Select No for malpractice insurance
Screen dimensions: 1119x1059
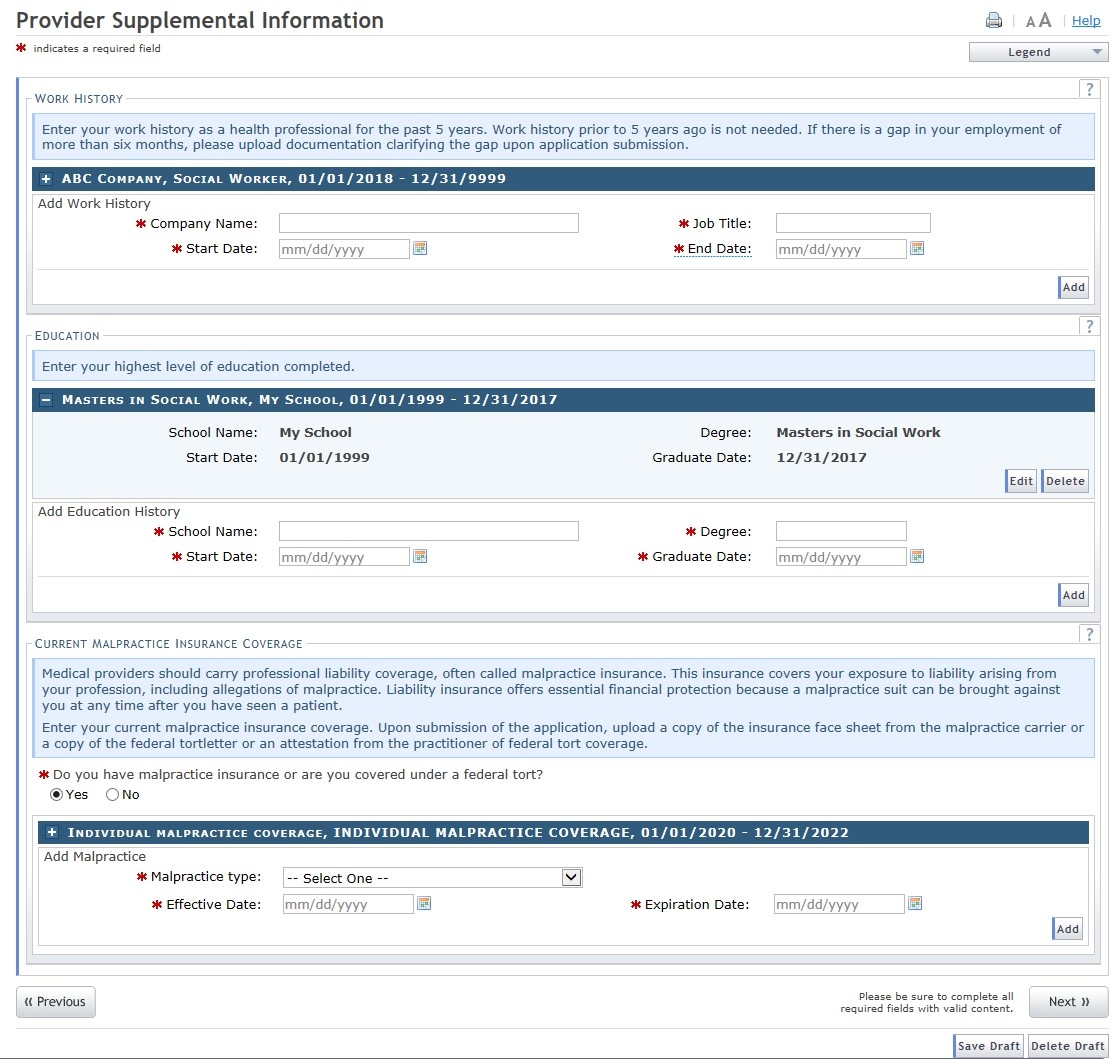pos(112,795)
